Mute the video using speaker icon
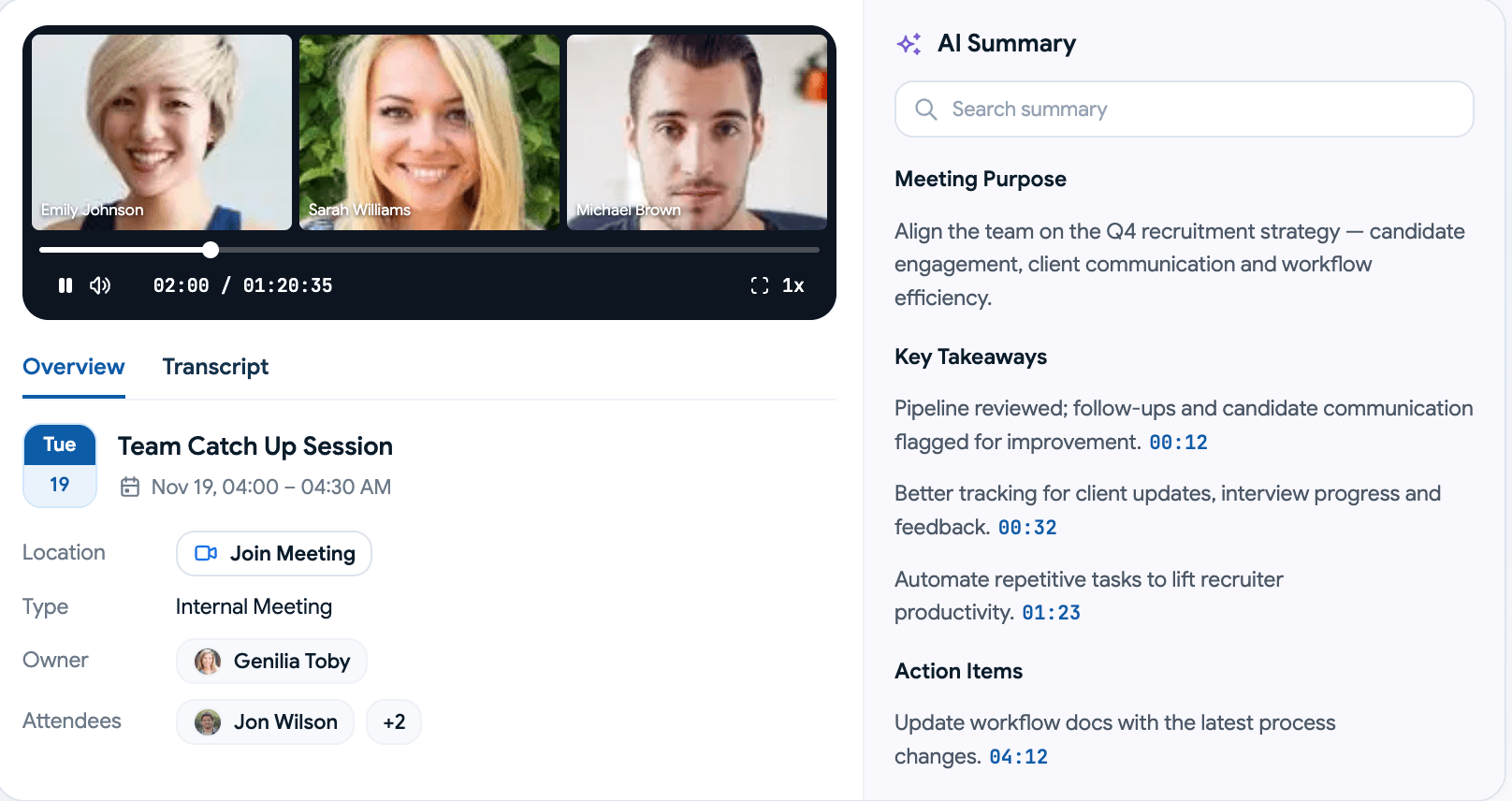1512x801 pixels. coord(100,285)
